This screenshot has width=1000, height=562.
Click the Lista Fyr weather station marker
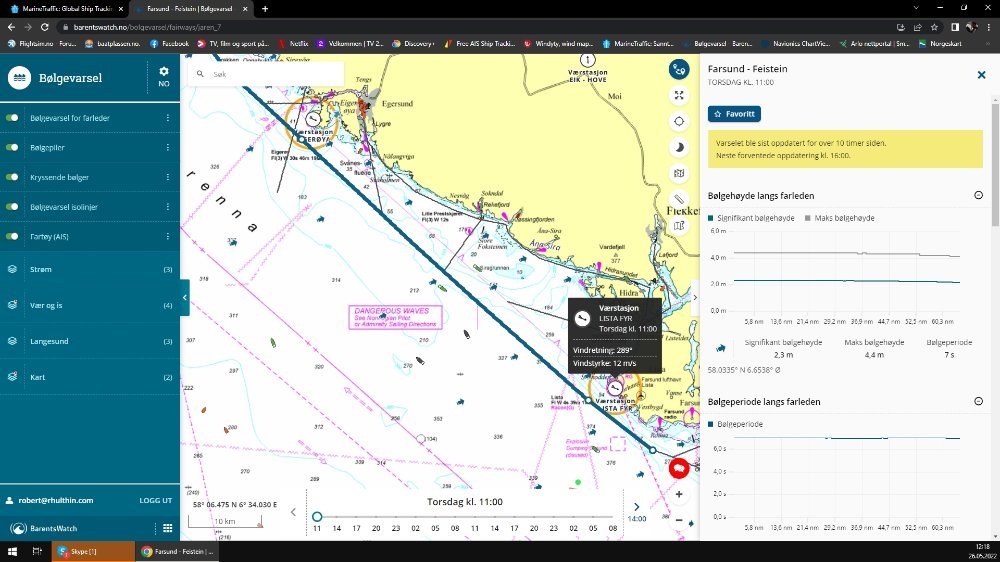(615, 388)
